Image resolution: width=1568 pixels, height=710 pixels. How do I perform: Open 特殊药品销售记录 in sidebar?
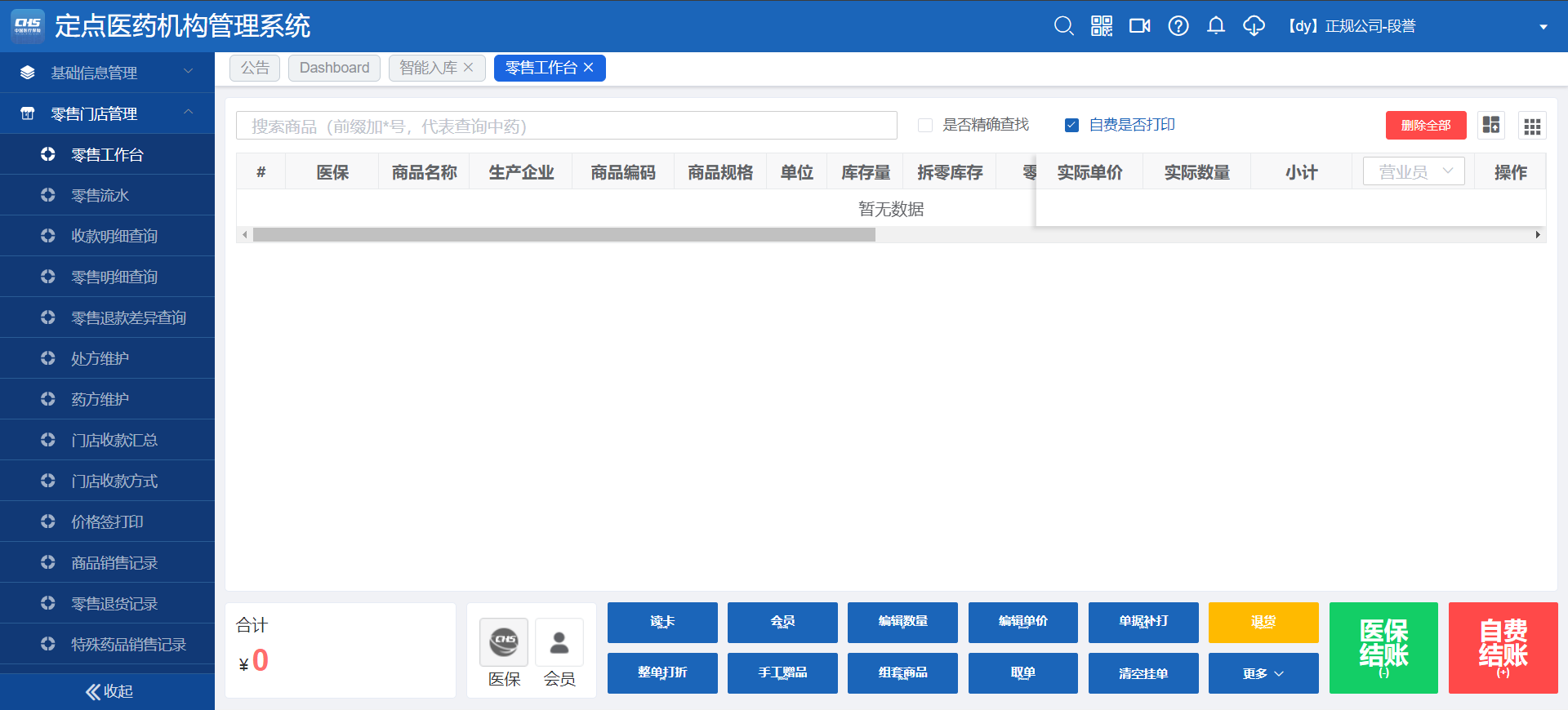pos(107,644)
